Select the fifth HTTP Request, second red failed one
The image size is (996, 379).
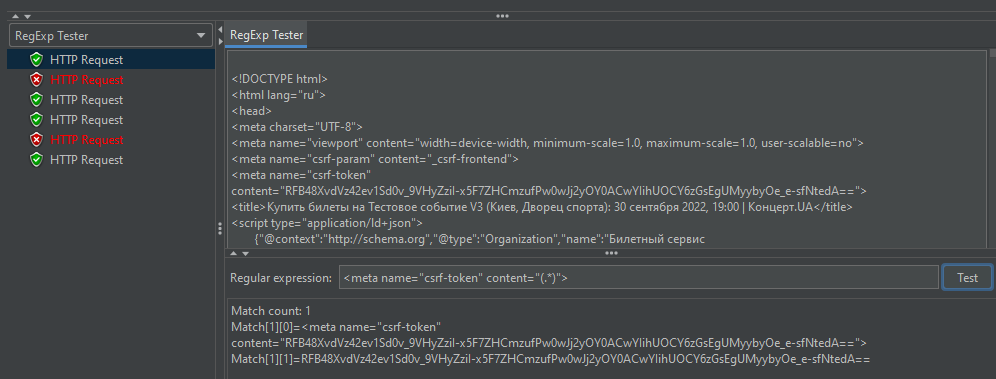pos(86,140)
